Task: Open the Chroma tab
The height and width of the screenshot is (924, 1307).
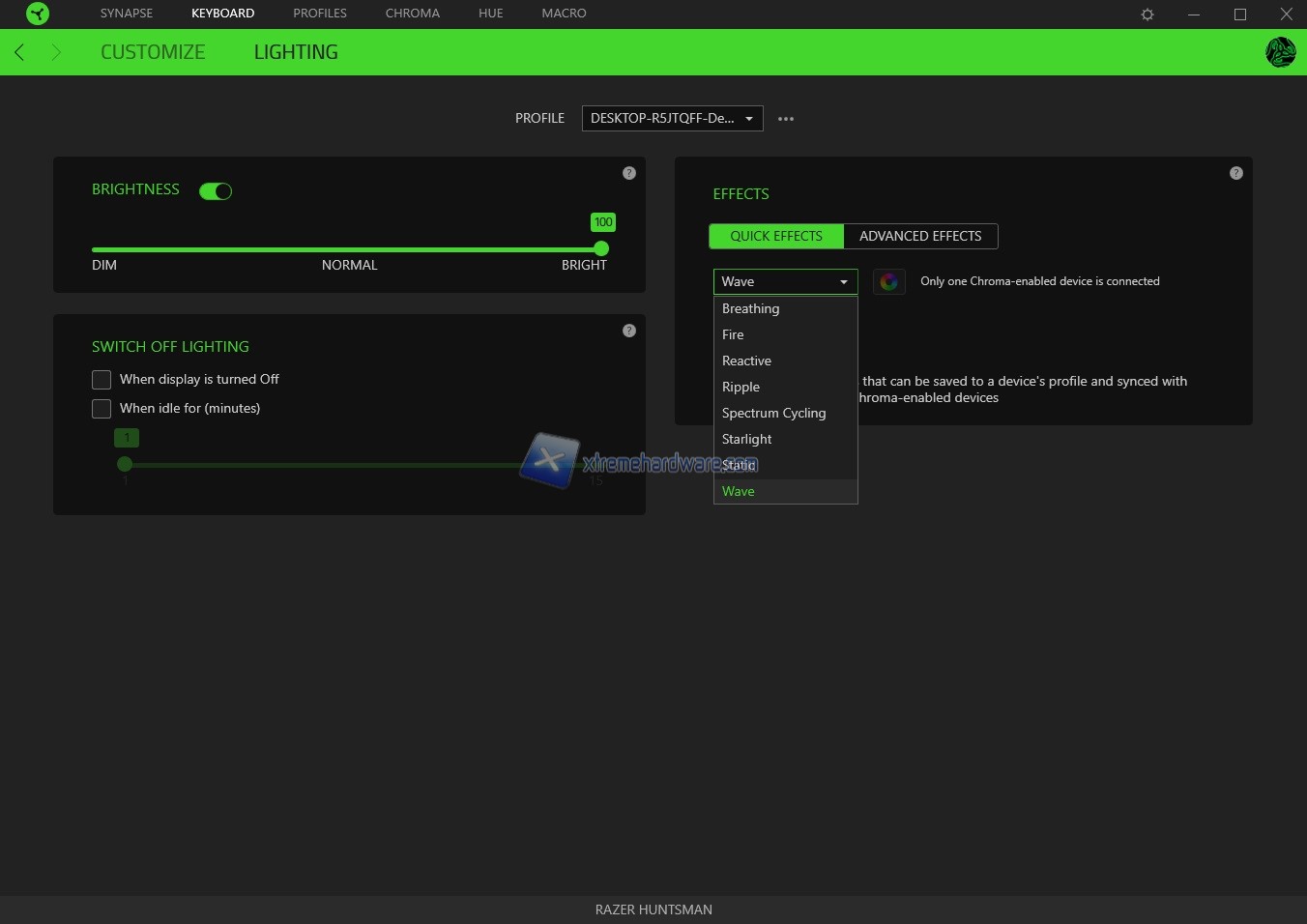Action: (413, 14)
